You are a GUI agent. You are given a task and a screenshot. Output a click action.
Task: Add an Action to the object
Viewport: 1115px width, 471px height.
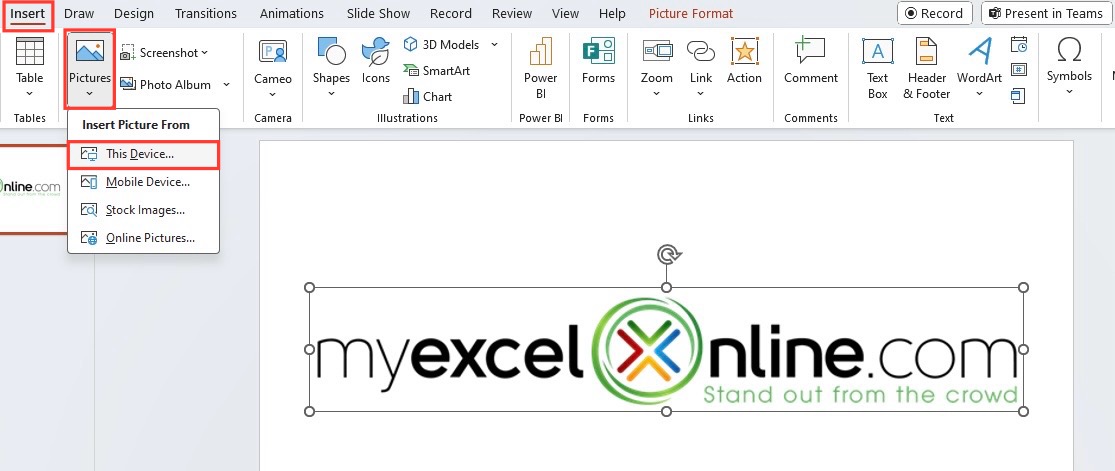click(x=744, y=60)
